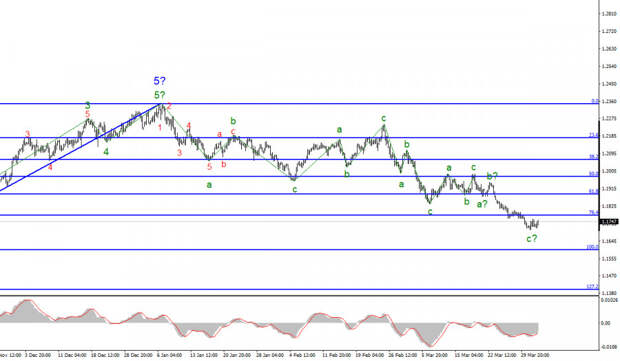This screenshot has width=620, height=361.
Task: Click the 38.2 Fibonacci level label
Action: [594, 157]
